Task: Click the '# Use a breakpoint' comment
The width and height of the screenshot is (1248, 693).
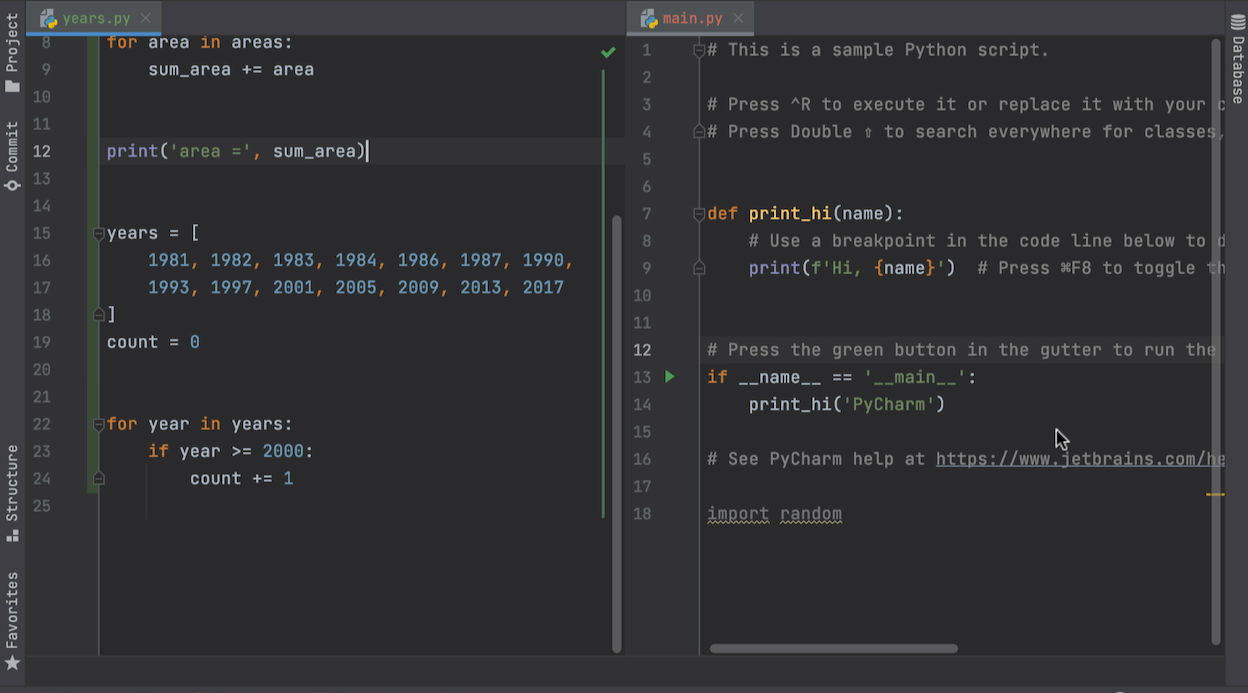Action: point(986,241)
